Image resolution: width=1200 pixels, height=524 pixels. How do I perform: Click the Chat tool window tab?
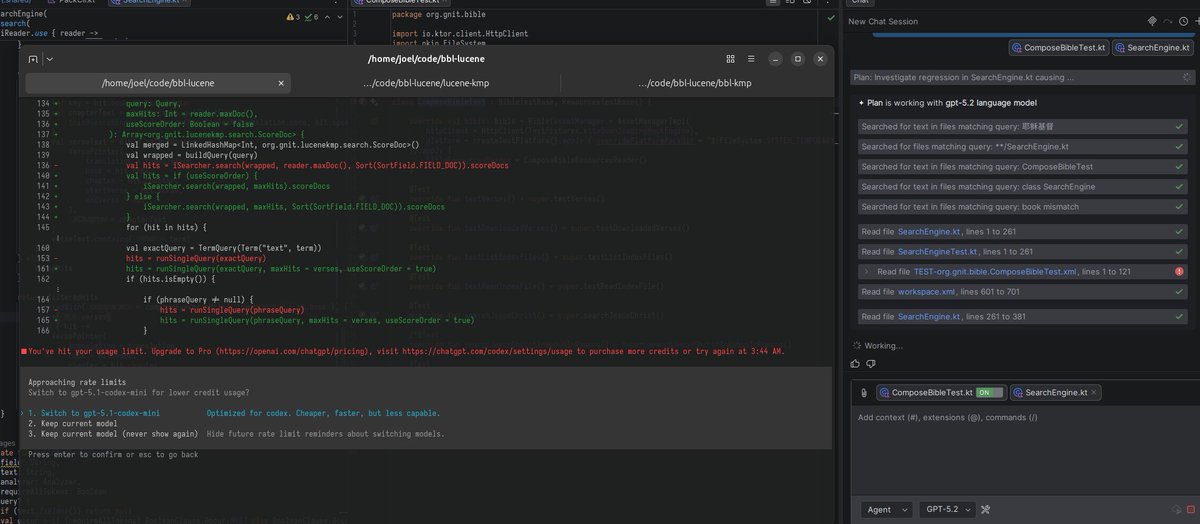[860, 3]
